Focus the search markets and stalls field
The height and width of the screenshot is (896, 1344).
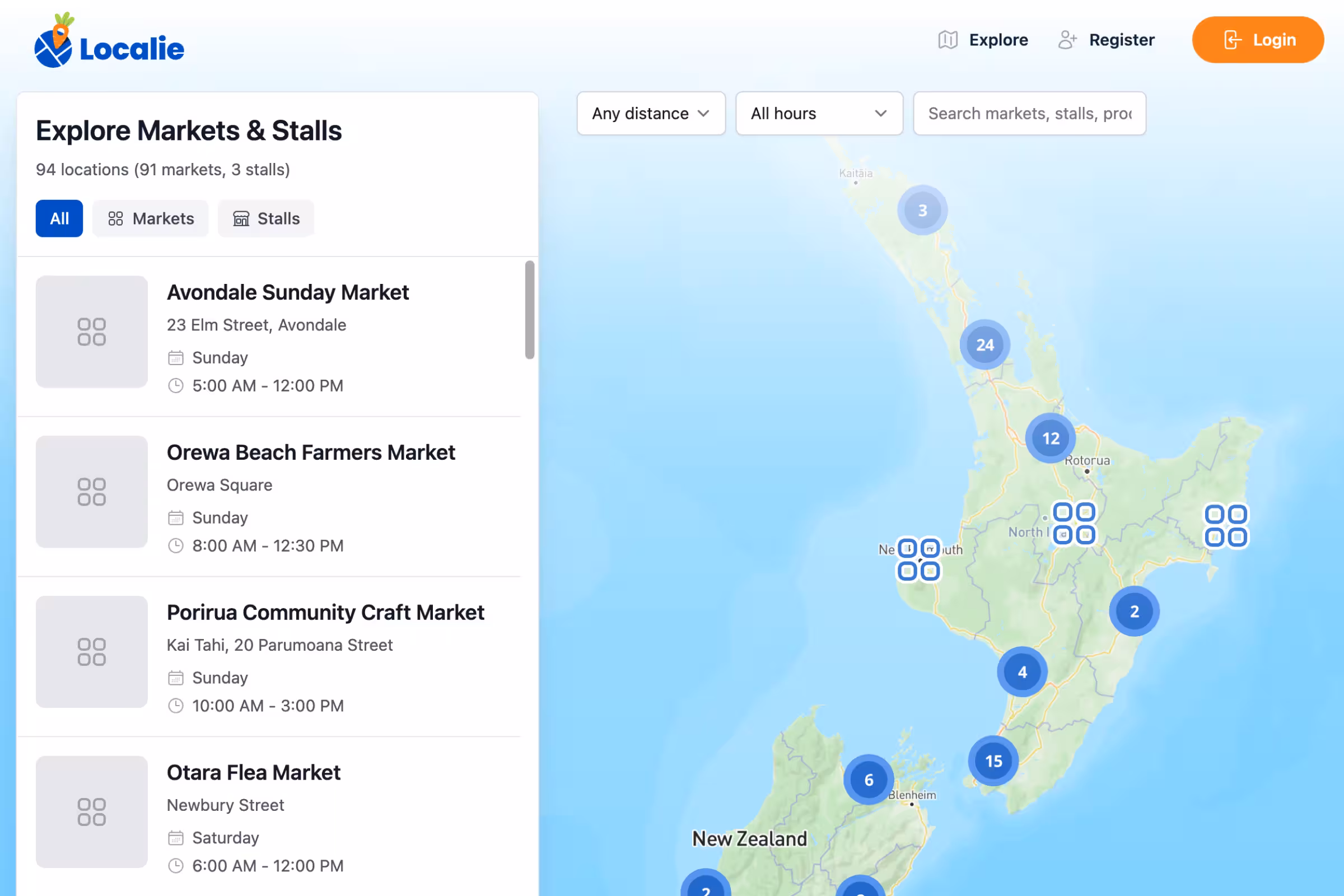point(1029,113)
